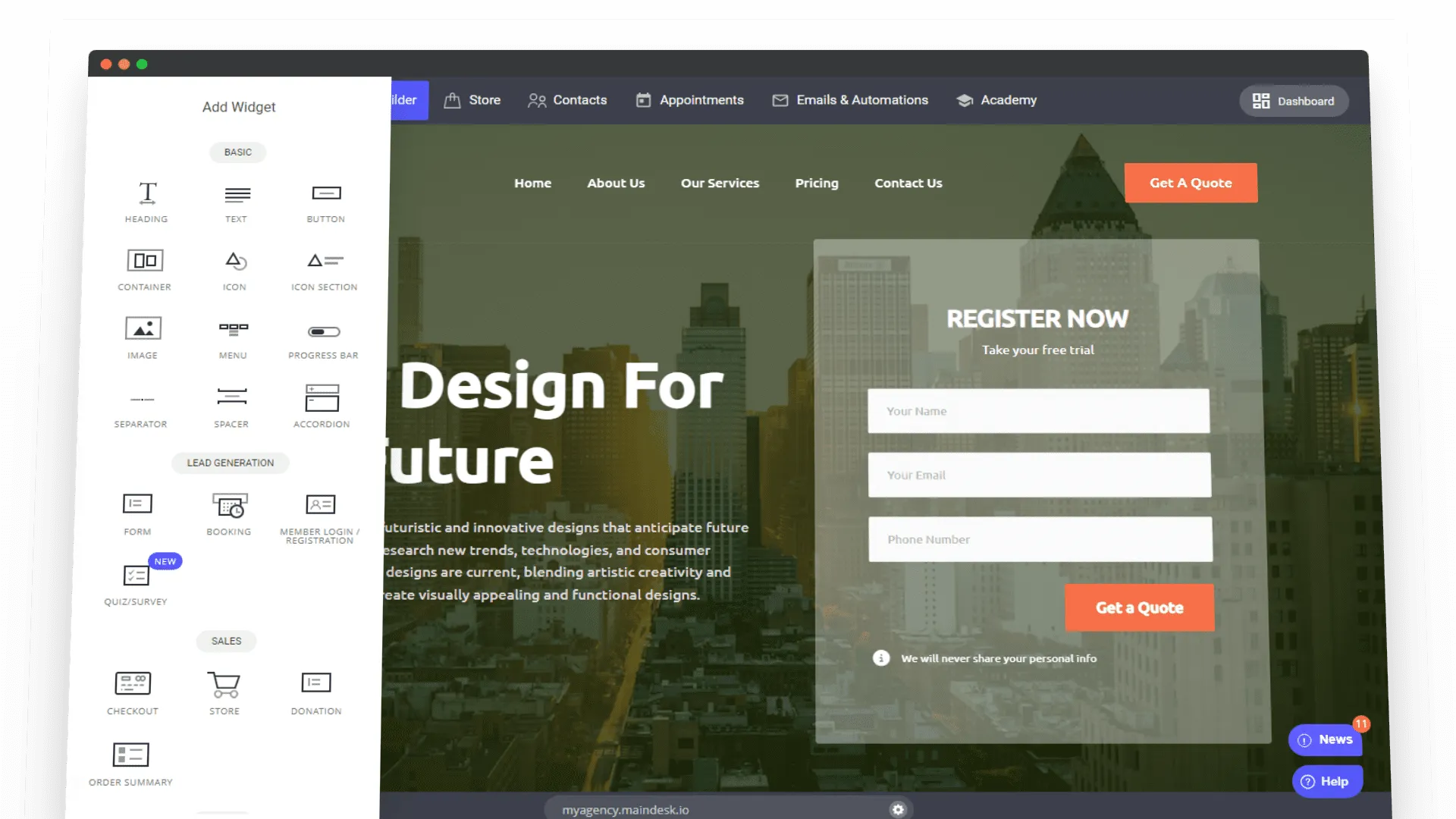This screenshot has width=1456, height=819.
Task: Click the Your Name input field
Action: 1037,411
